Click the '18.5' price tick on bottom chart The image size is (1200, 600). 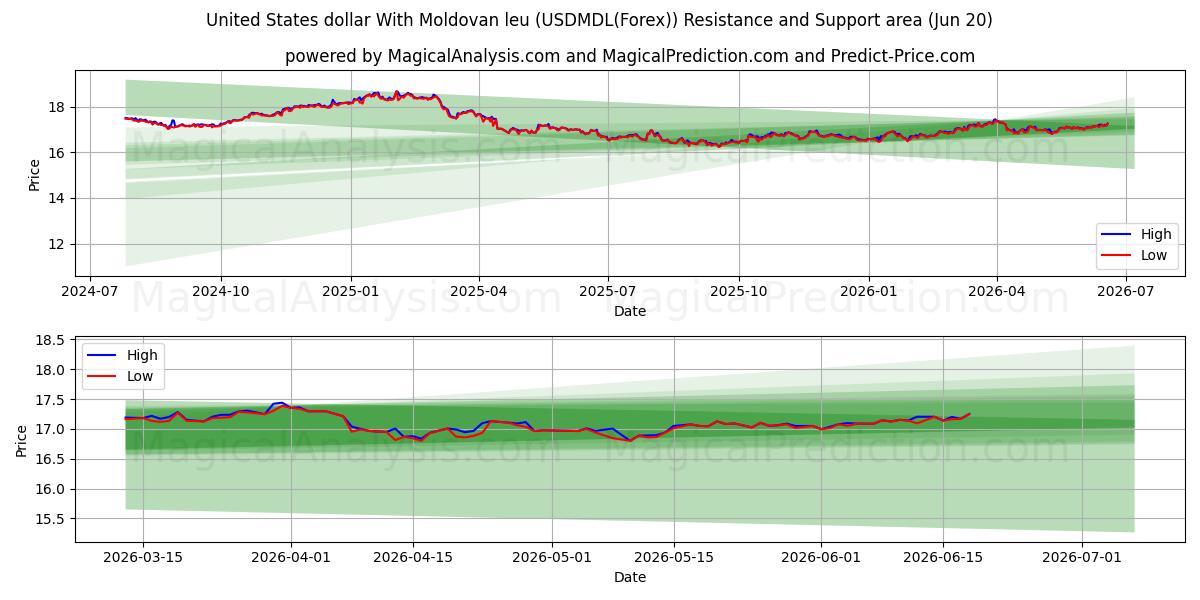(52, 340)
